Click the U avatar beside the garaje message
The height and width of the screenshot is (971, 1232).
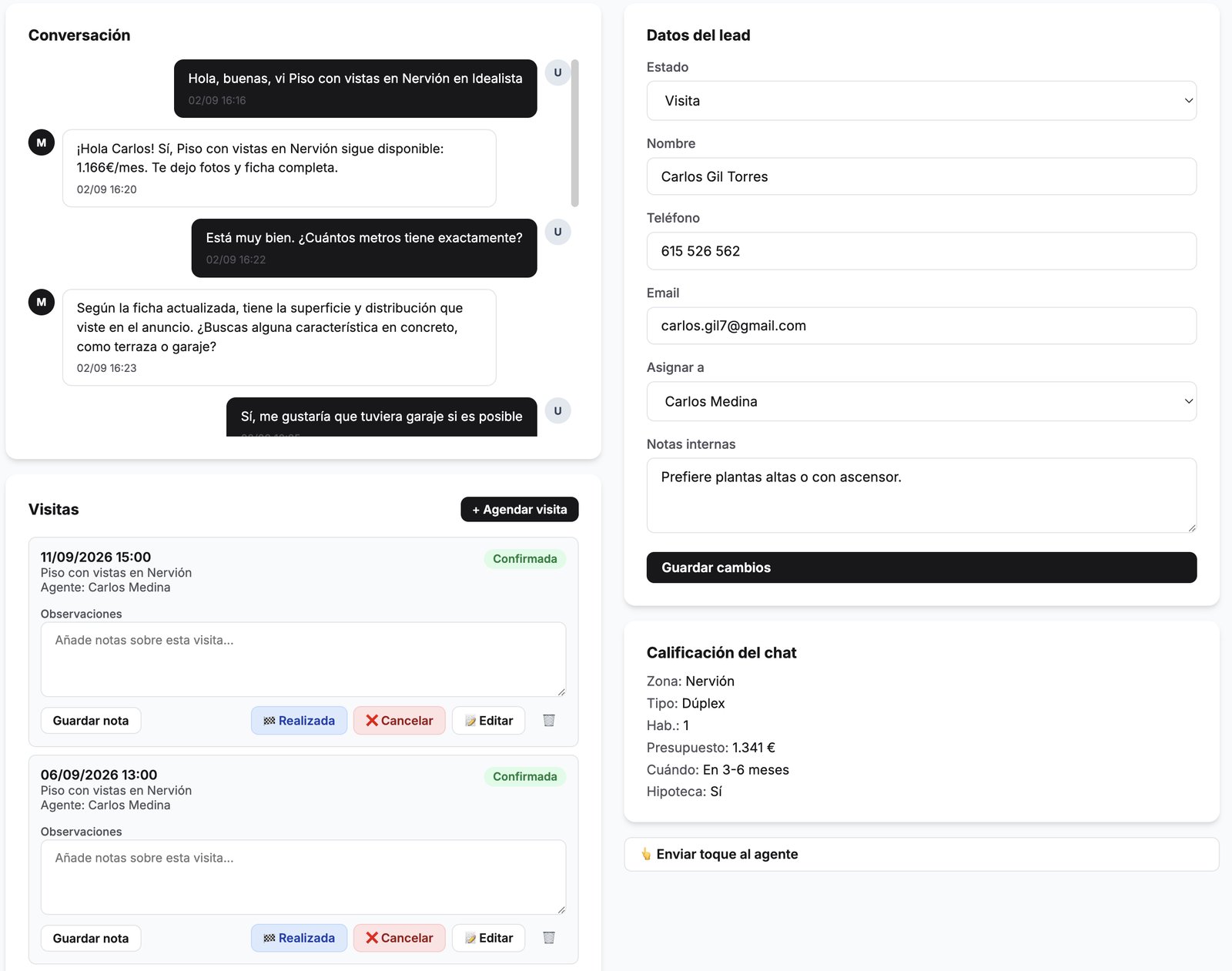pyautogui.click(x=557, y=410)
